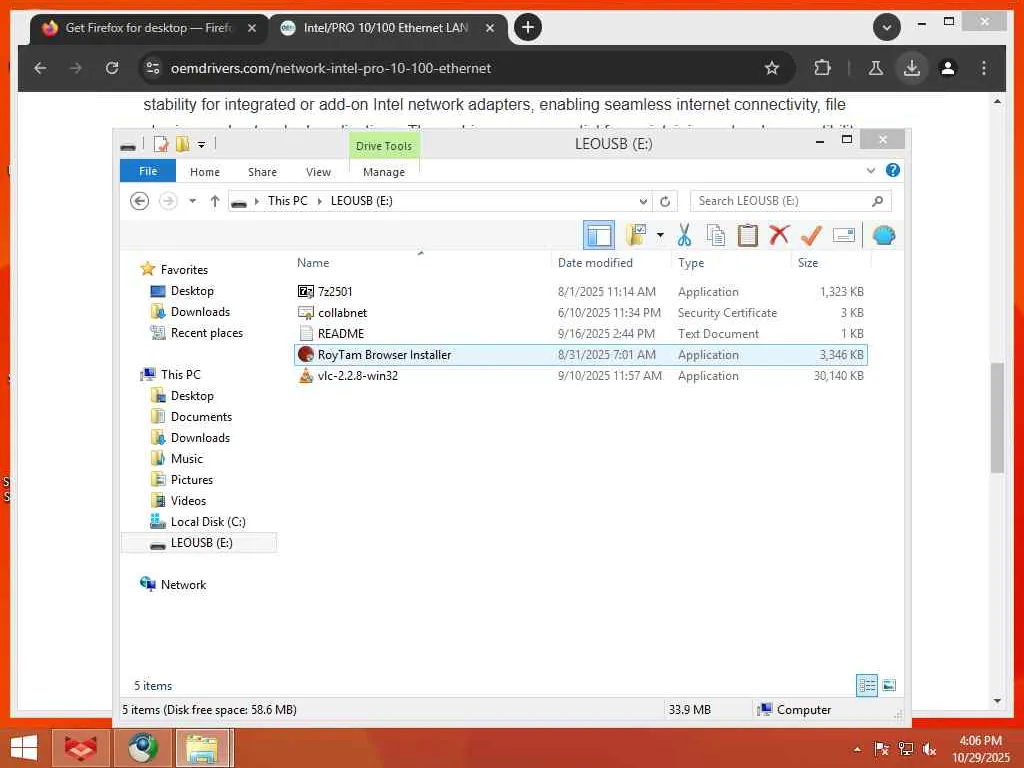This screenshot has height=768, width=1024.
Task: Open the Manage ribbon tab
Action: click(x=384, y=172)
